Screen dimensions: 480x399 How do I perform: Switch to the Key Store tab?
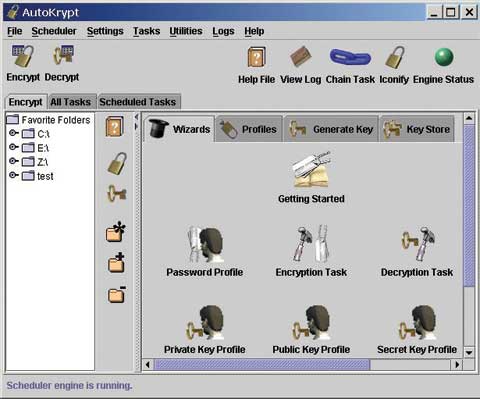coord(417,129)
